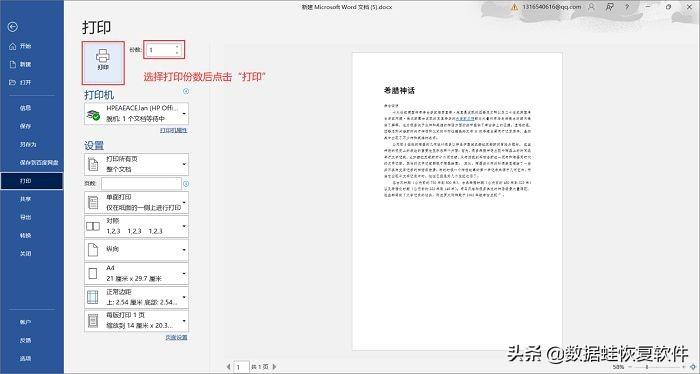The height and width of the screenshot is (374, 700).
Task: Click the zoom to page icon
Action: 693,367
